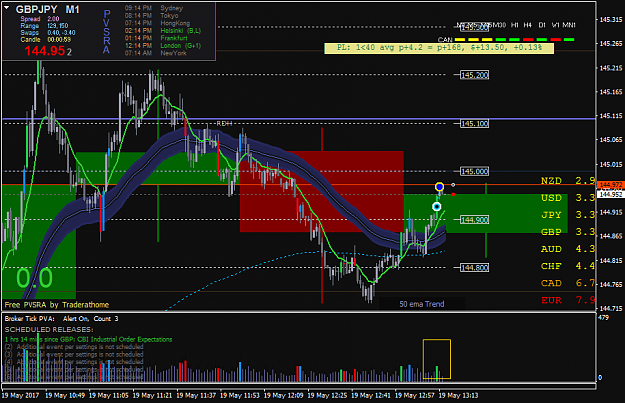Image resolution: width=625 pixels, height=403 pixels.
Task: Select the Spread 2.00 readout
Action: coord(40,19)
